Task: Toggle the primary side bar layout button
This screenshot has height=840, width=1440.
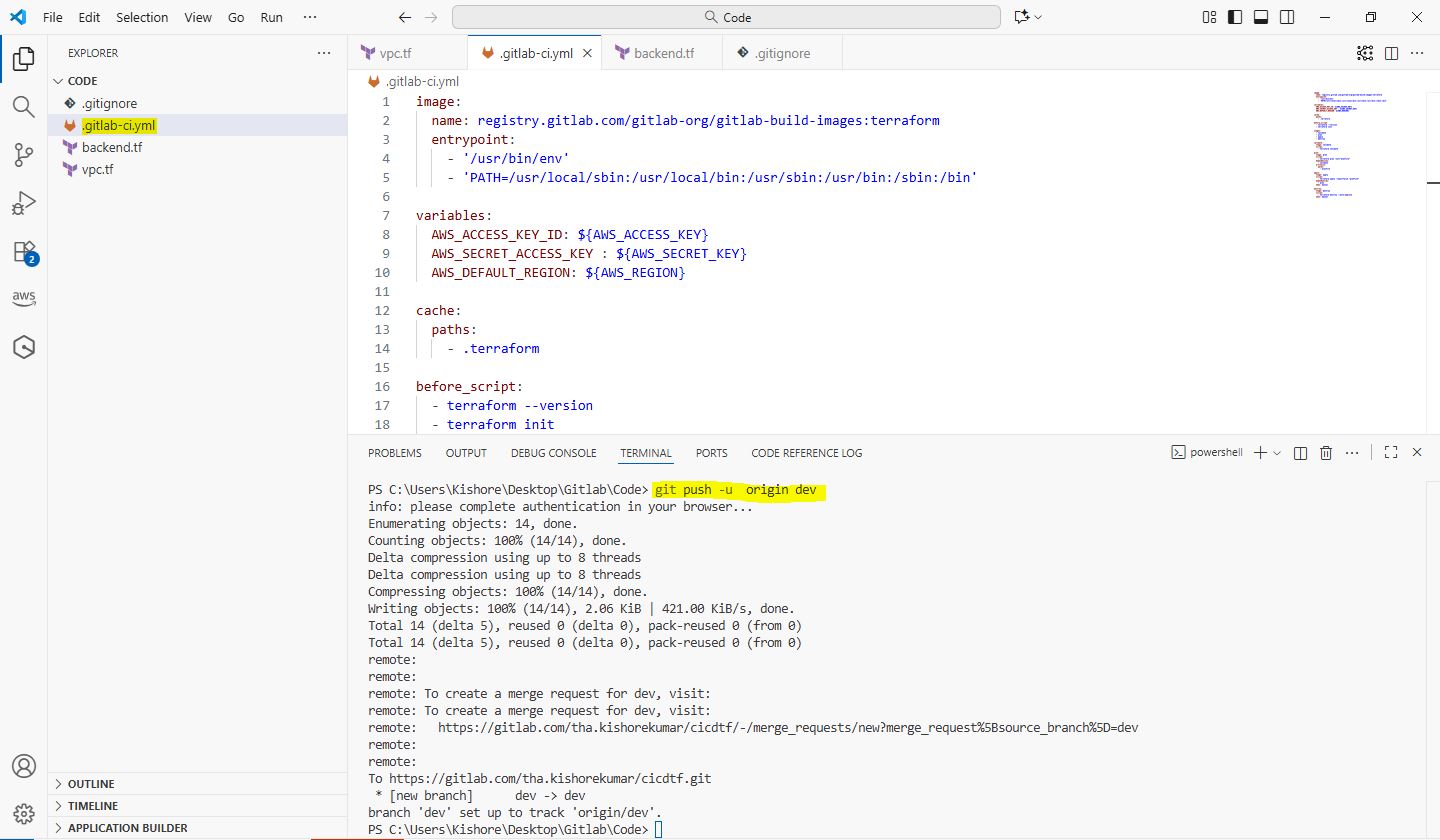Action: 1236,17
